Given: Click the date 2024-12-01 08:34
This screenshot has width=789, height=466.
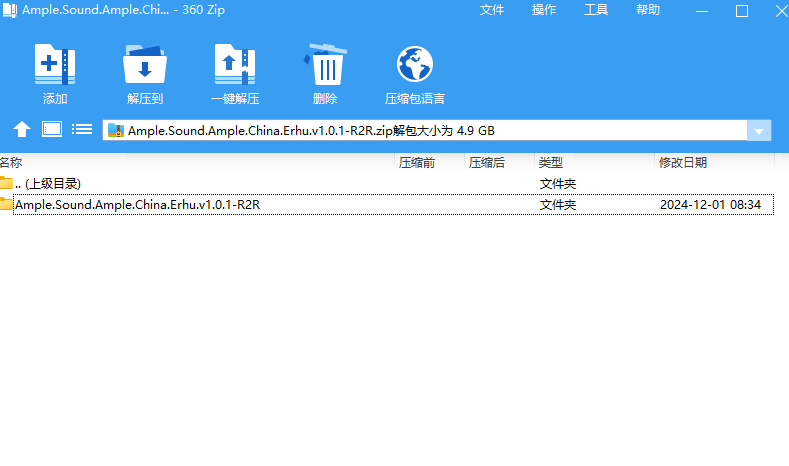Looking at the screenshot, I should tap(711, 205).
